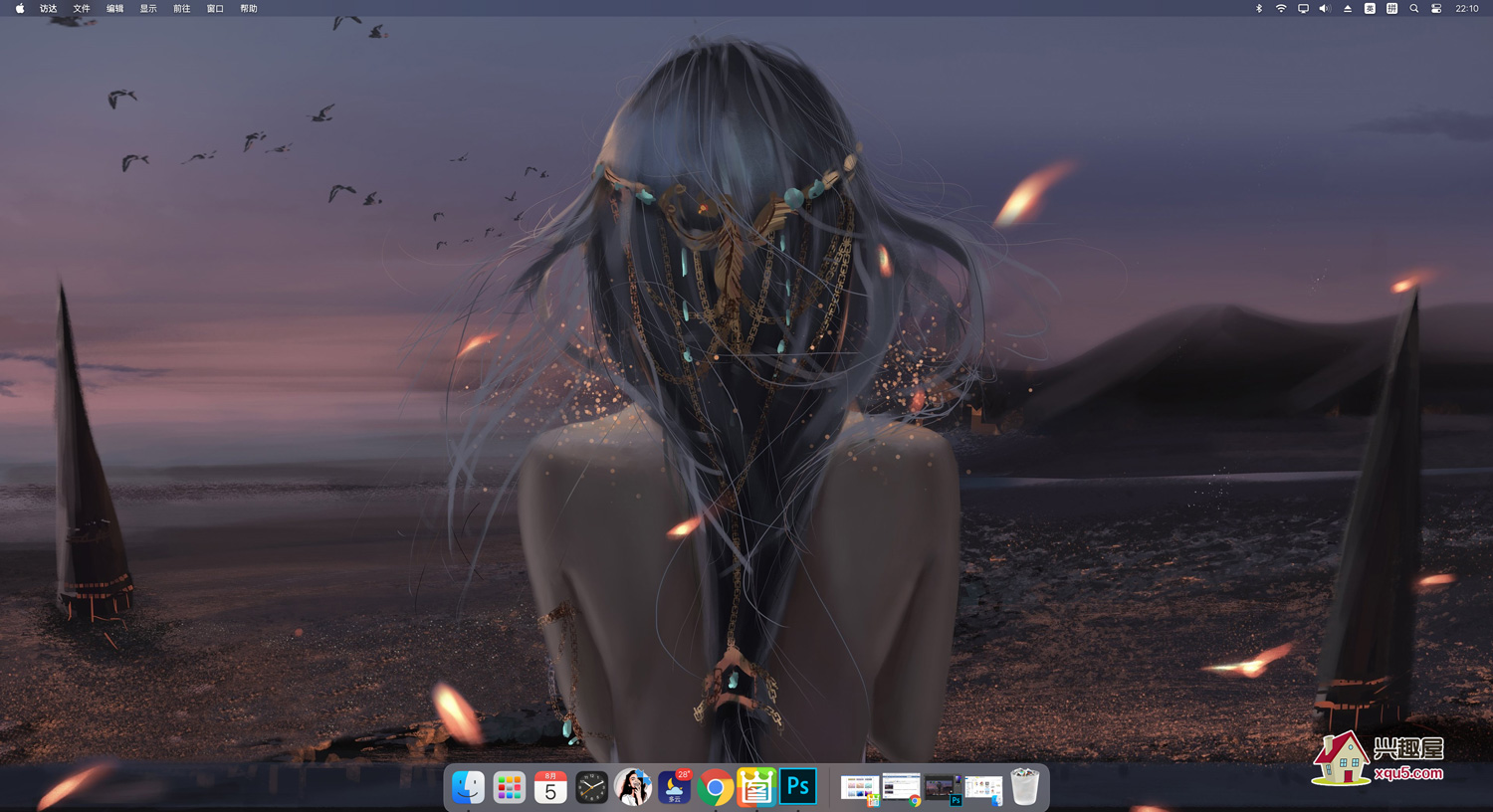
Task: Open the portrait avatar app in Dock
Action: click(633, 787)
